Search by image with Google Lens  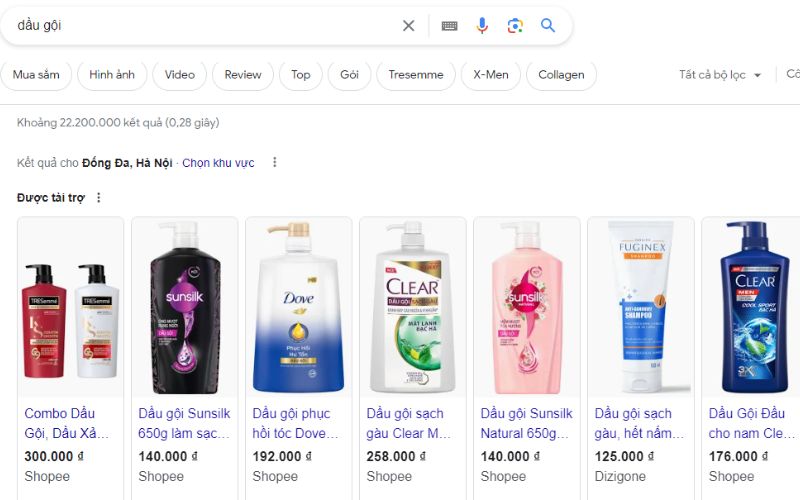point(515,26)
